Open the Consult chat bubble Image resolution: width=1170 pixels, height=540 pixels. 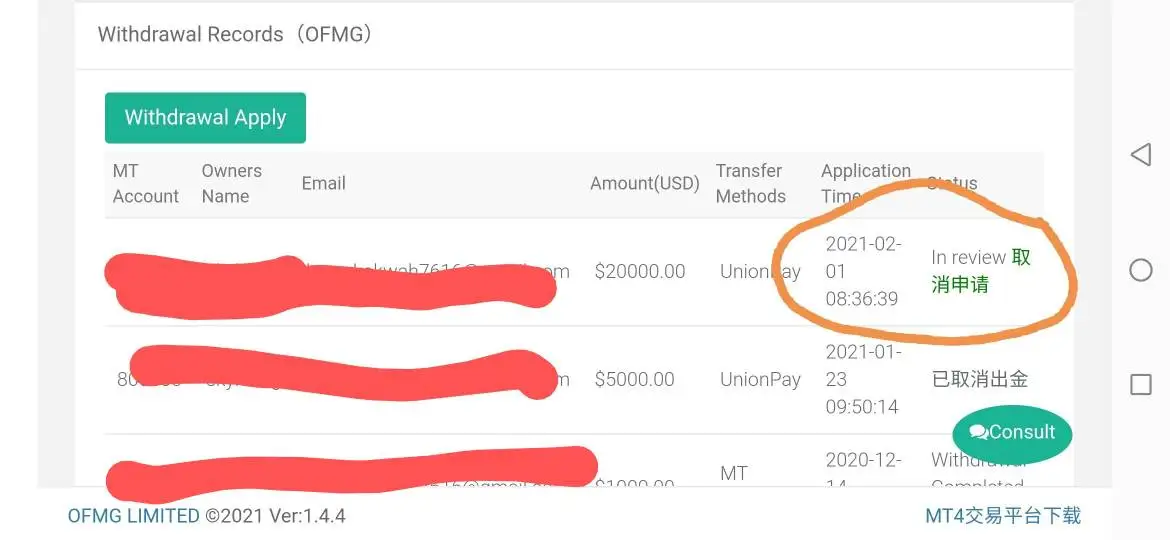coord(1011,433)
